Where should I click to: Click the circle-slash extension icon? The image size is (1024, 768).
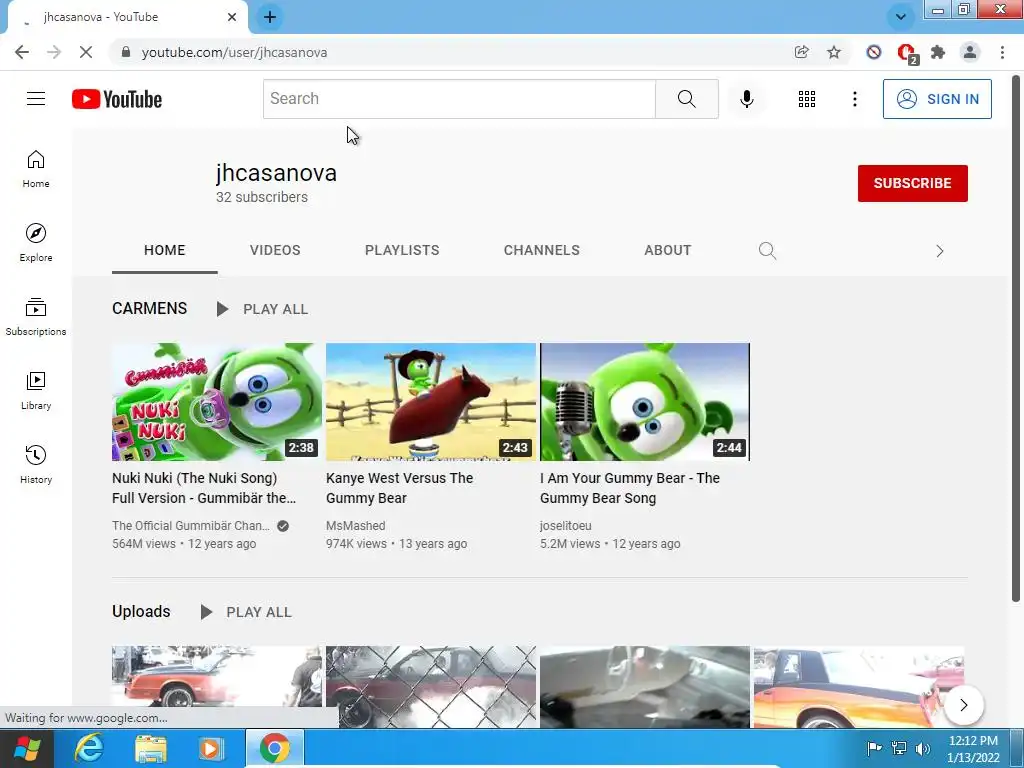[874, 52]
